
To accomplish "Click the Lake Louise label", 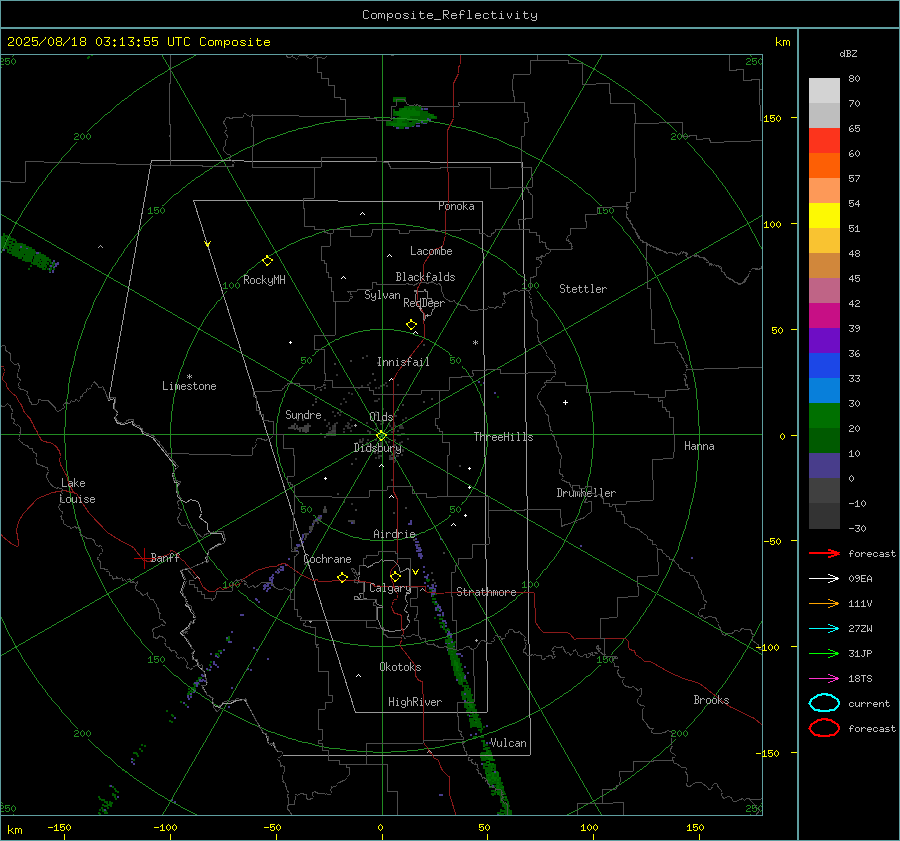I will point(77,491).
